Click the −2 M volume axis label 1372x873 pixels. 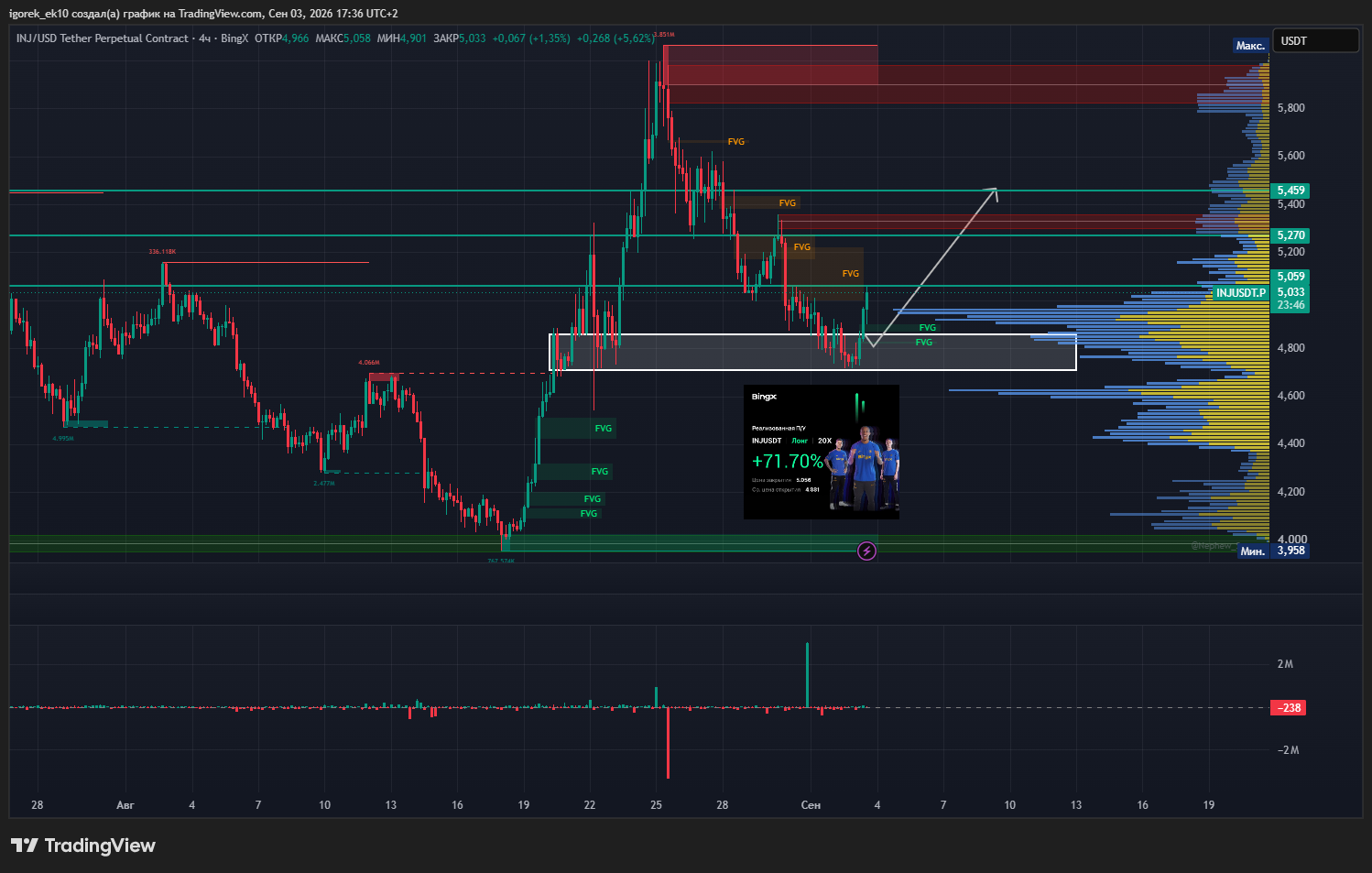pos(1288,750)
